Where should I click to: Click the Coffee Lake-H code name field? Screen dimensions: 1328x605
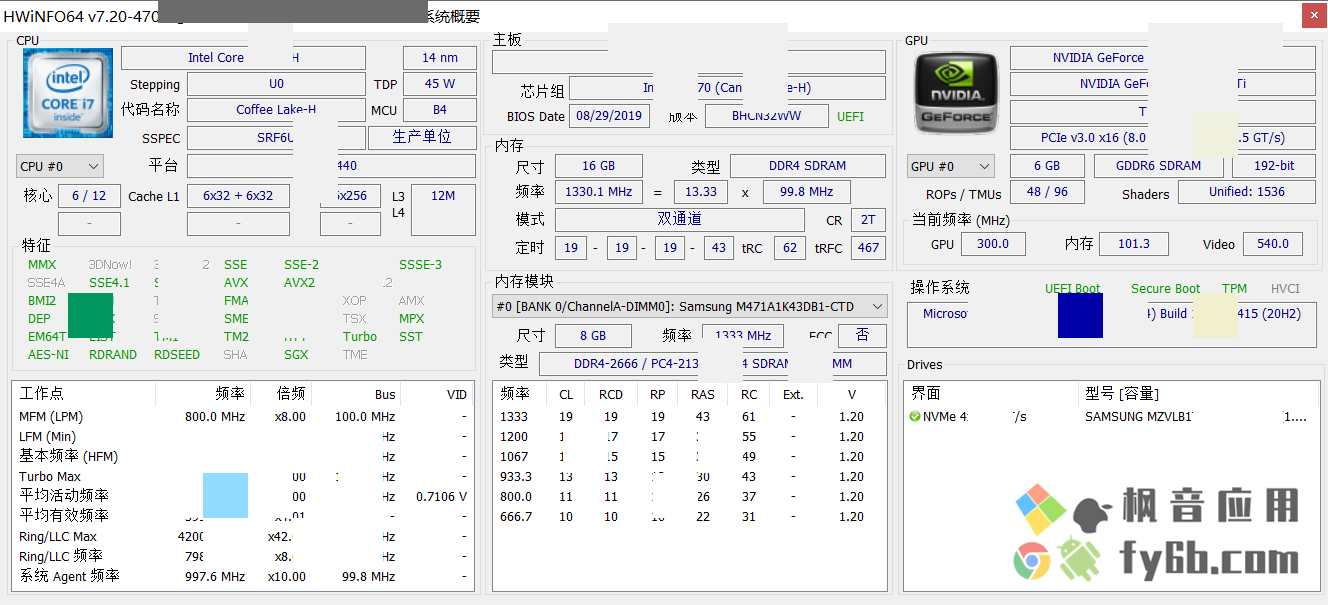tap(276, 110)
